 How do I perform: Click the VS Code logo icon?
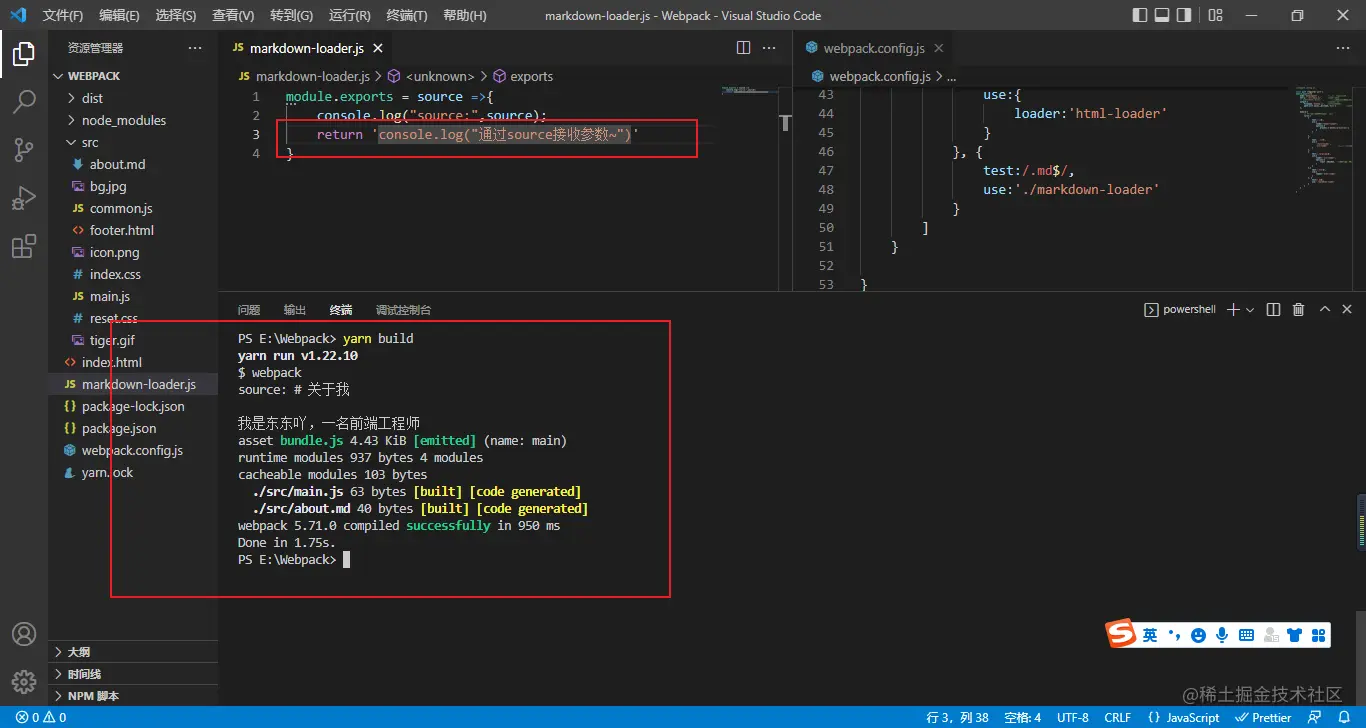(x=17, y=15)
